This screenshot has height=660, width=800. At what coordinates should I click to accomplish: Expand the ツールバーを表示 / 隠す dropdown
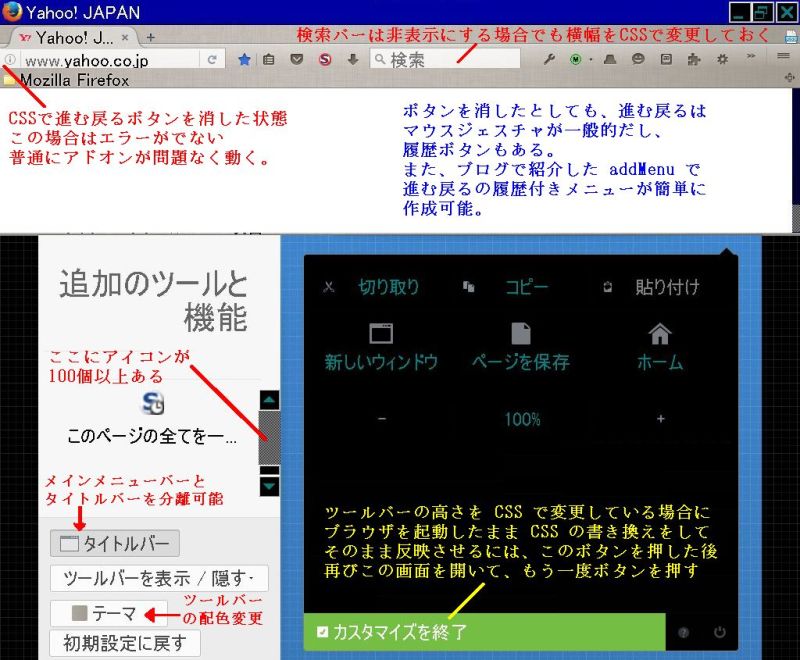click(x=159, y=578)
